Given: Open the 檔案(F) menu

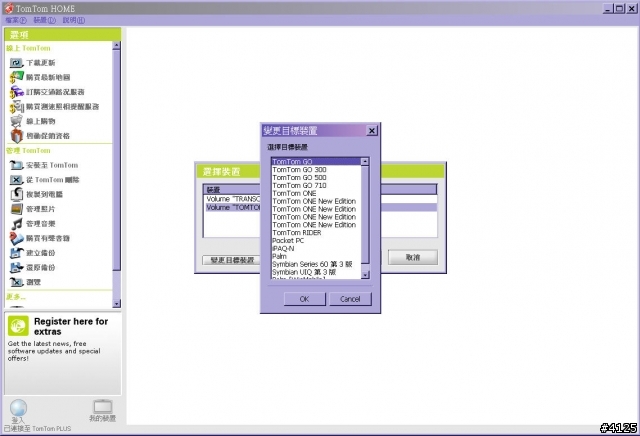Looking at the screenshot, I should pyautogui.click(x=16, y=20).
